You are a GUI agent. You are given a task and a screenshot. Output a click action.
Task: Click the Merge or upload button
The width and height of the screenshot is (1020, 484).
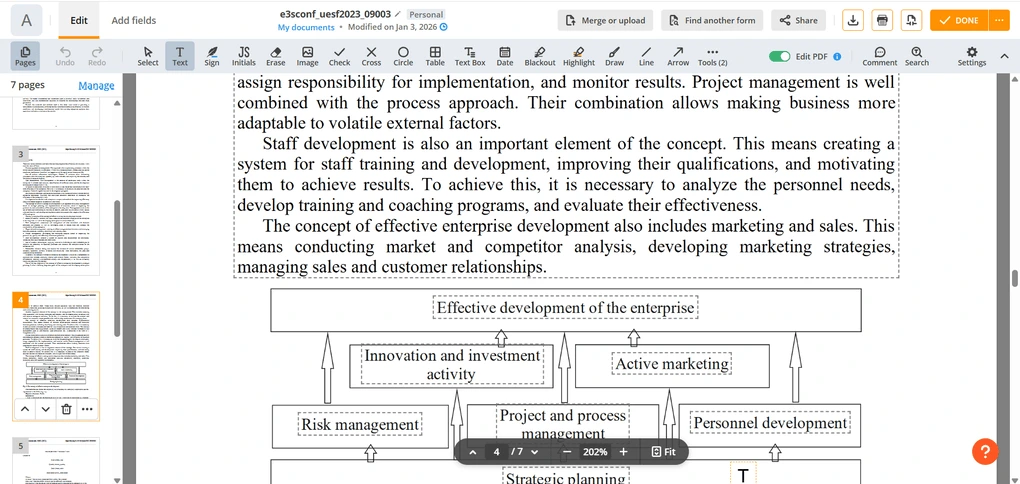point(606,20)
